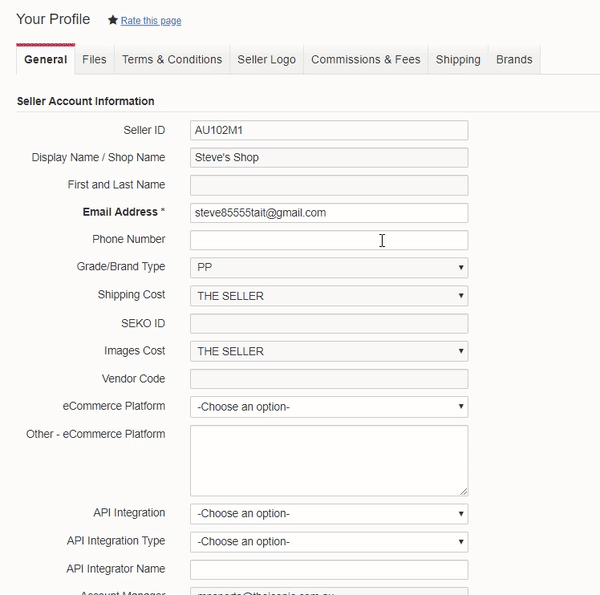600x595 pixels.
Task: Click the Other - eCommerce Platform text area
Action: tap(328, 460)
